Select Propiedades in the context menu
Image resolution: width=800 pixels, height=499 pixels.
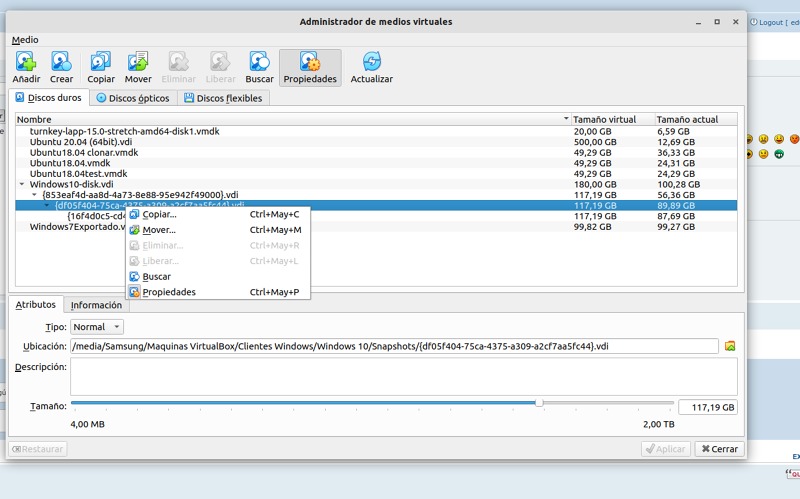coord(168,292)
